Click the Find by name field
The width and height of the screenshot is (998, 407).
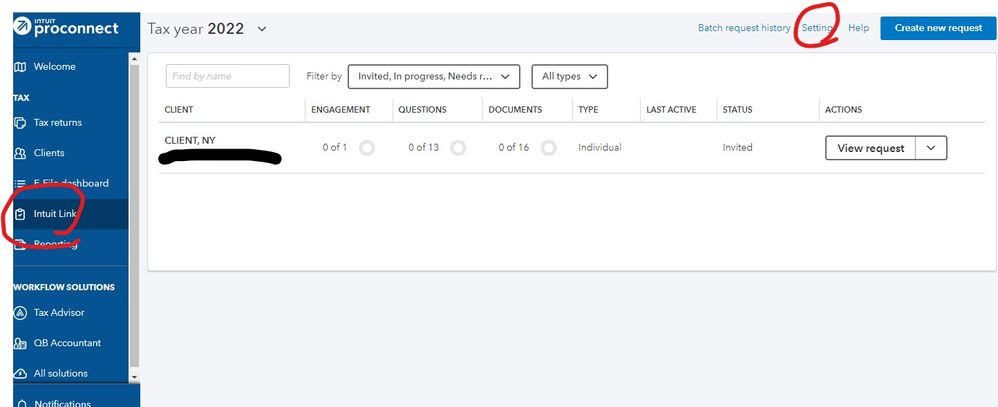(x=227, y=76)
